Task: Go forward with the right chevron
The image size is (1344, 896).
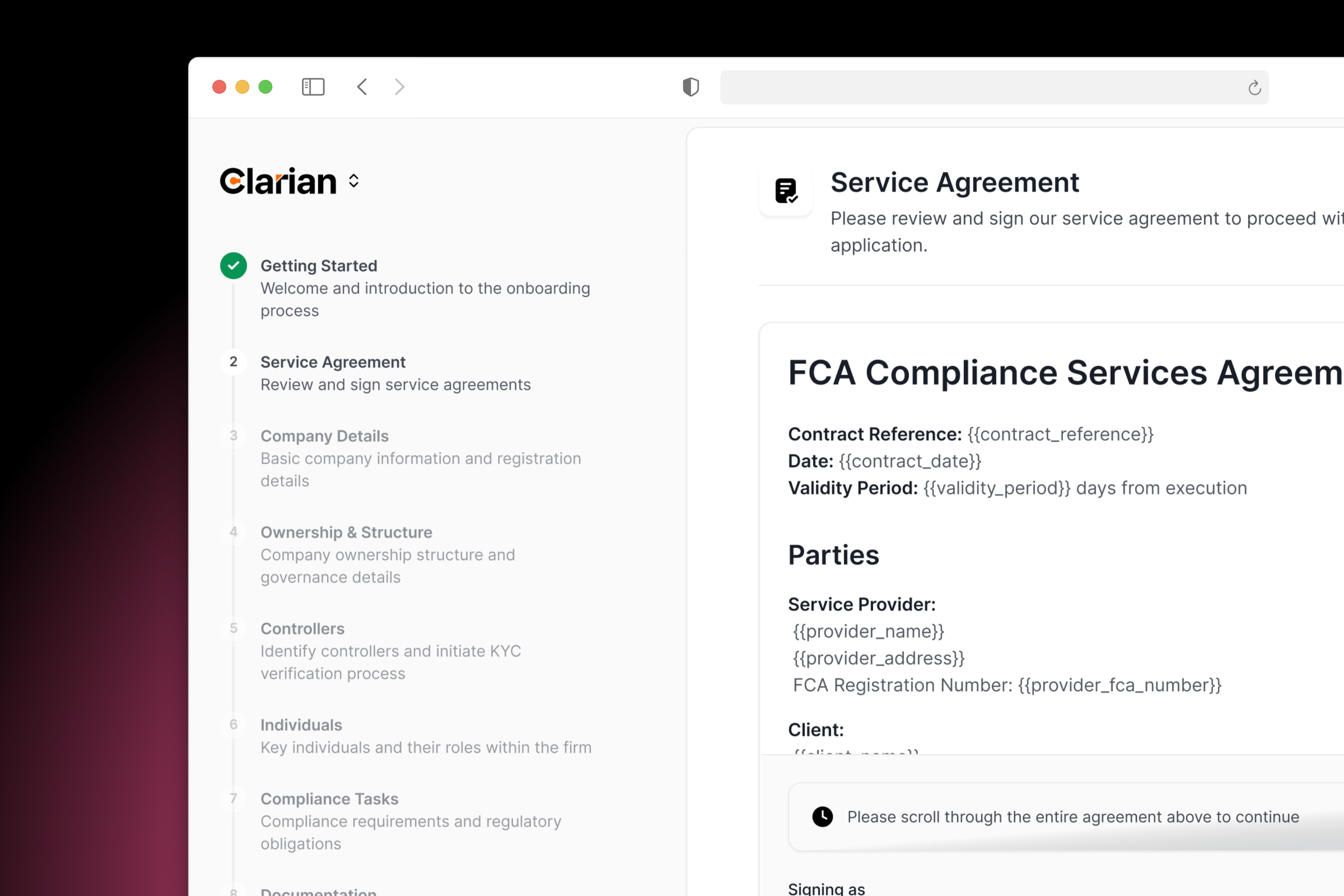Action: click(x=399, y=87)
